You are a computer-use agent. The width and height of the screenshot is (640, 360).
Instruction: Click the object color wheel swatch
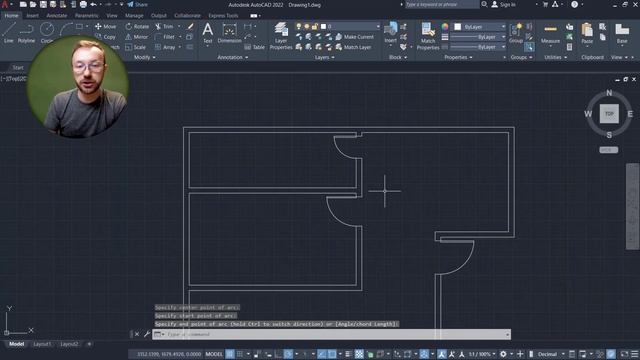pos(445,27)
